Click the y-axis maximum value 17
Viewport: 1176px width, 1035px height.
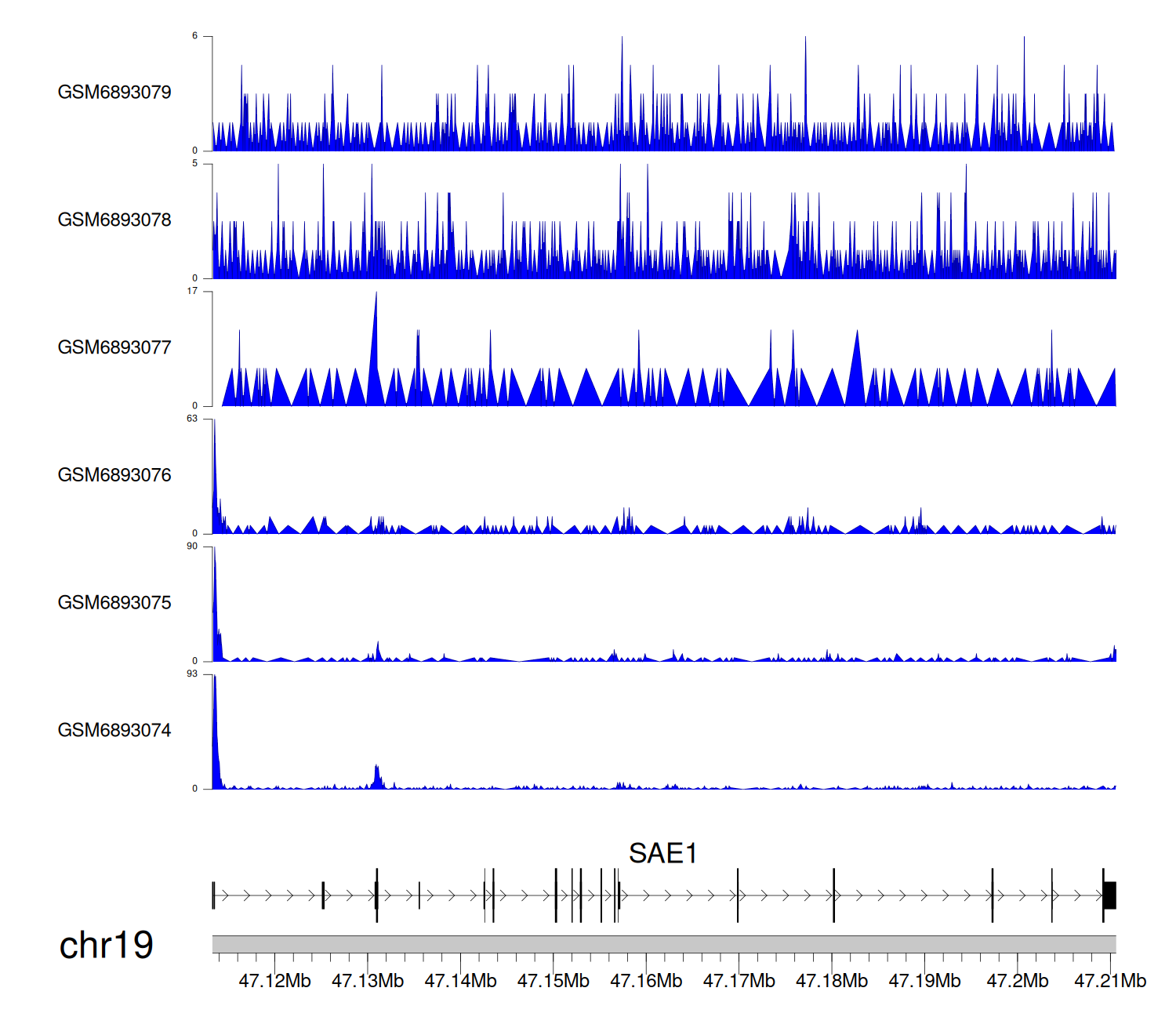click(x=192, y=292)
